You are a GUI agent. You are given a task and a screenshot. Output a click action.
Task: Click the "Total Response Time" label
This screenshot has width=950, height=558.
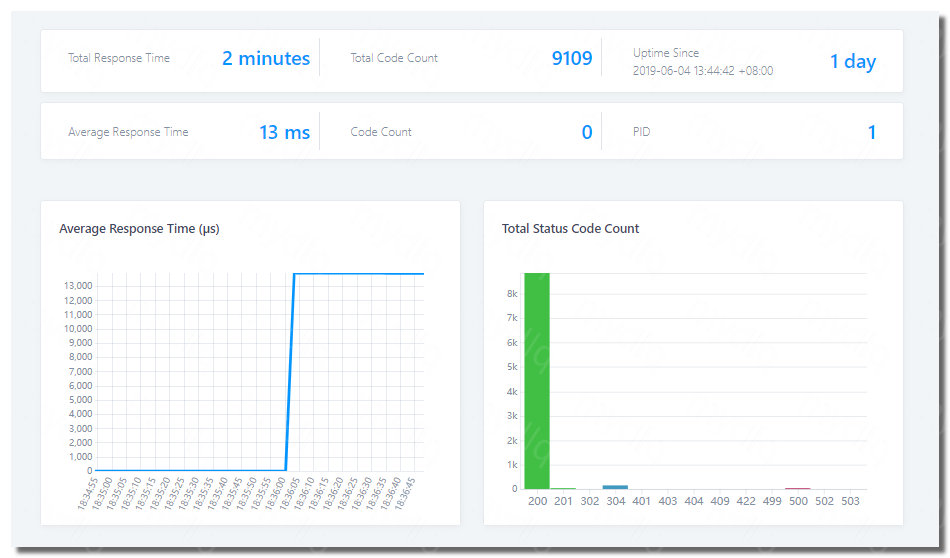coord(119,58)
